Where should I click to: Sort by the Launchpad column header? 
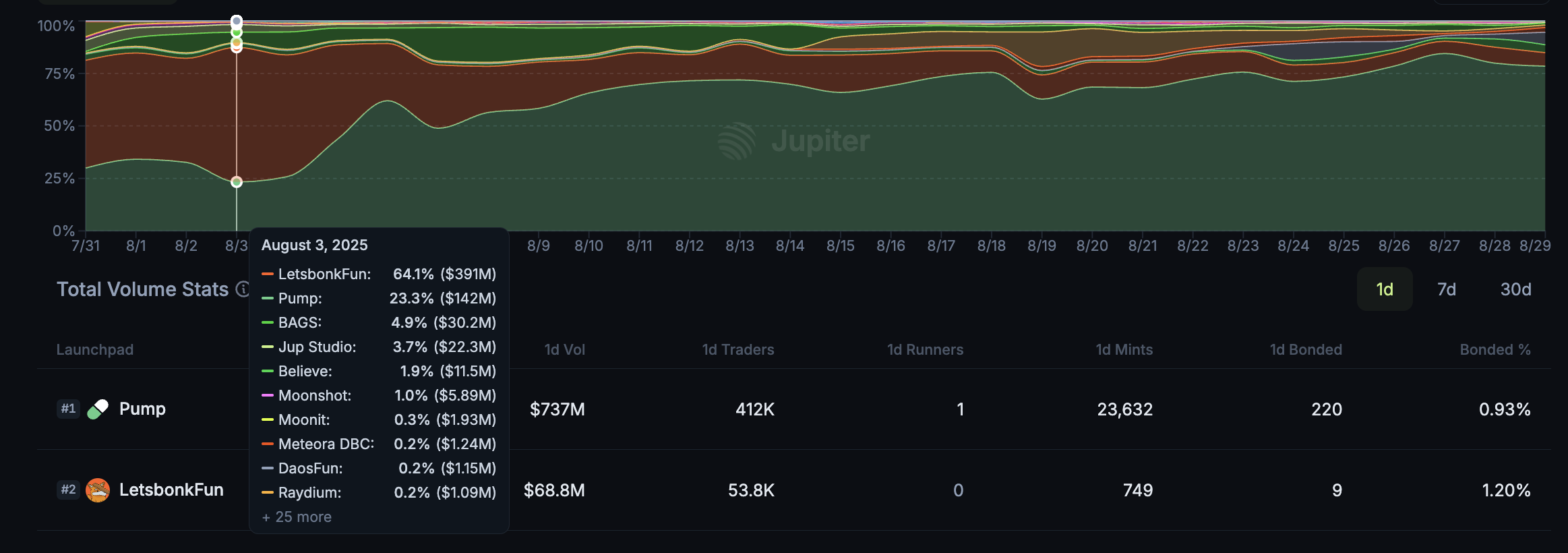coord(95,349)
